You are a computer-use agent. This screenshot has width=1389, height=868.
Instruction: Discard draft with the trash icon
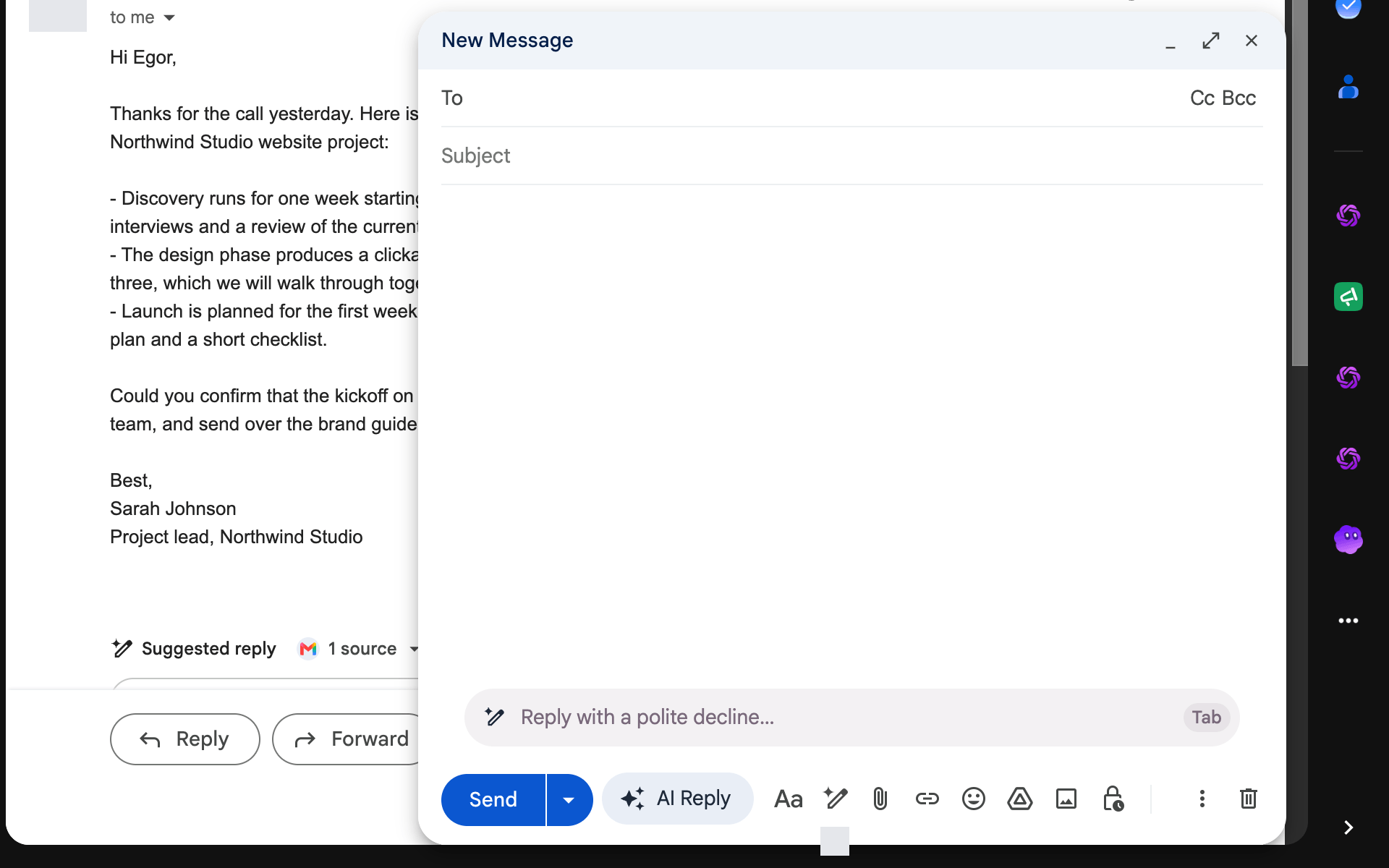click(1249, 799)
